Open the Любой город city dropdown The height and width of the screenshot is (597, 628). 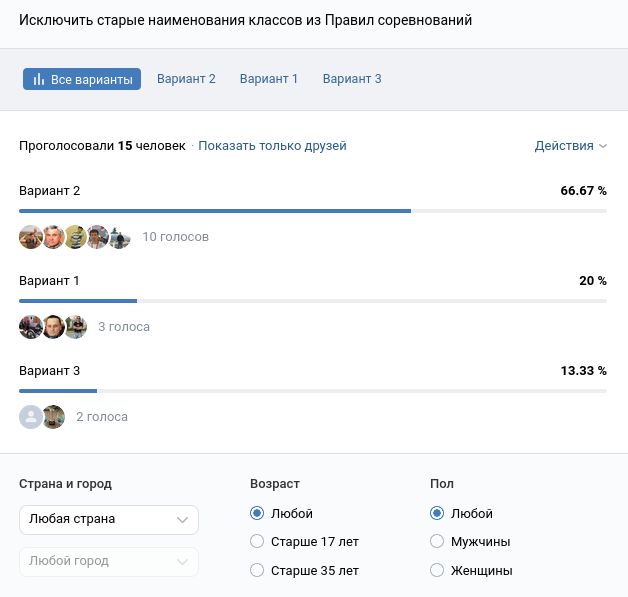pyautogui.click(x=108, y=562)
